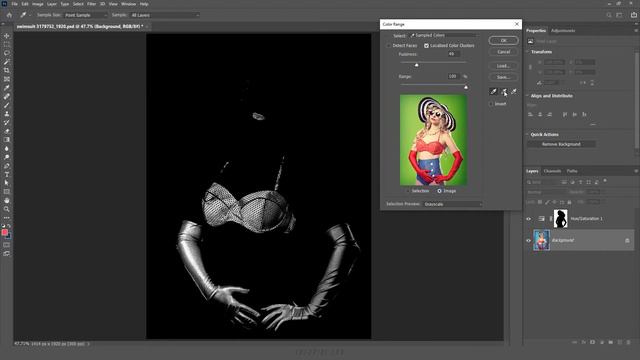Select the Clone Stamp tool
The height and width of the screenshot is (360, 640).
(7, 113)
